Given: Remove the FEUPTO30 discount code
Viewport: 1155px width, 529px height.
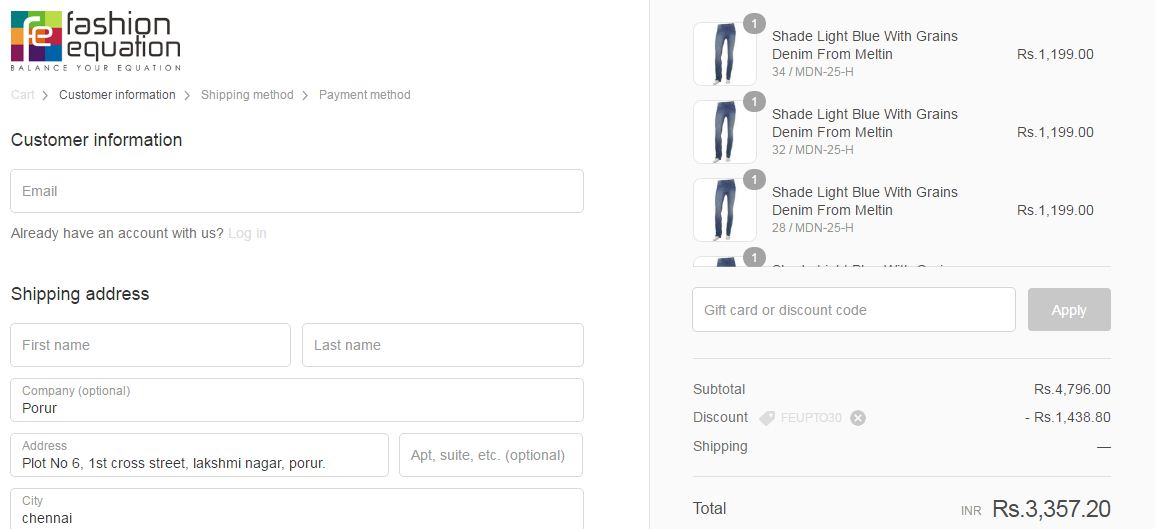Looking at the screenshot, I should [858, 418].
